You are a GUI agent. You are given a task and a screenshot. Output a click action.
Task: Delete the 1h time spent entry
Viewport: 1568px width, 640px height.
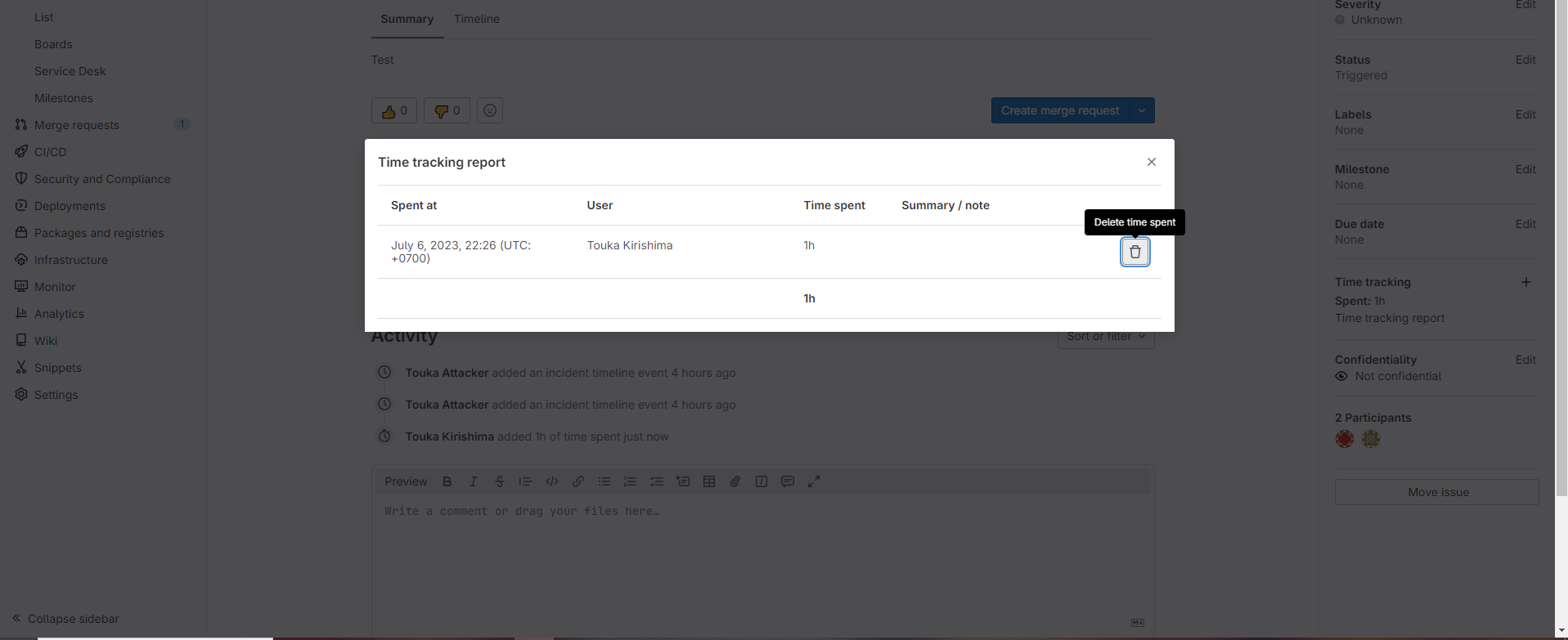1134,252
